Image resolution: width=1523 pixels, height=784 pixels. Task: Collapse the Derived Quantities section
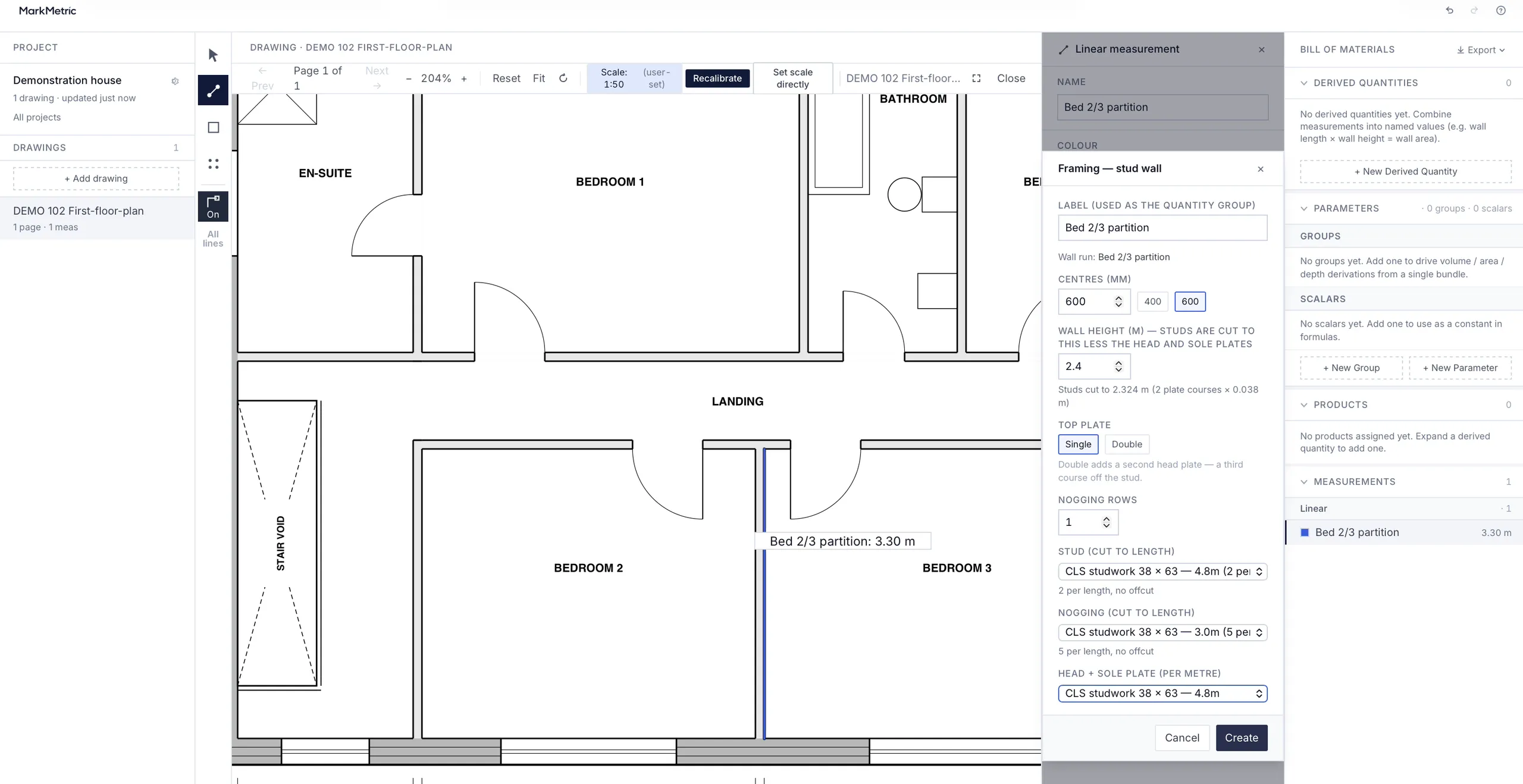1304,83
